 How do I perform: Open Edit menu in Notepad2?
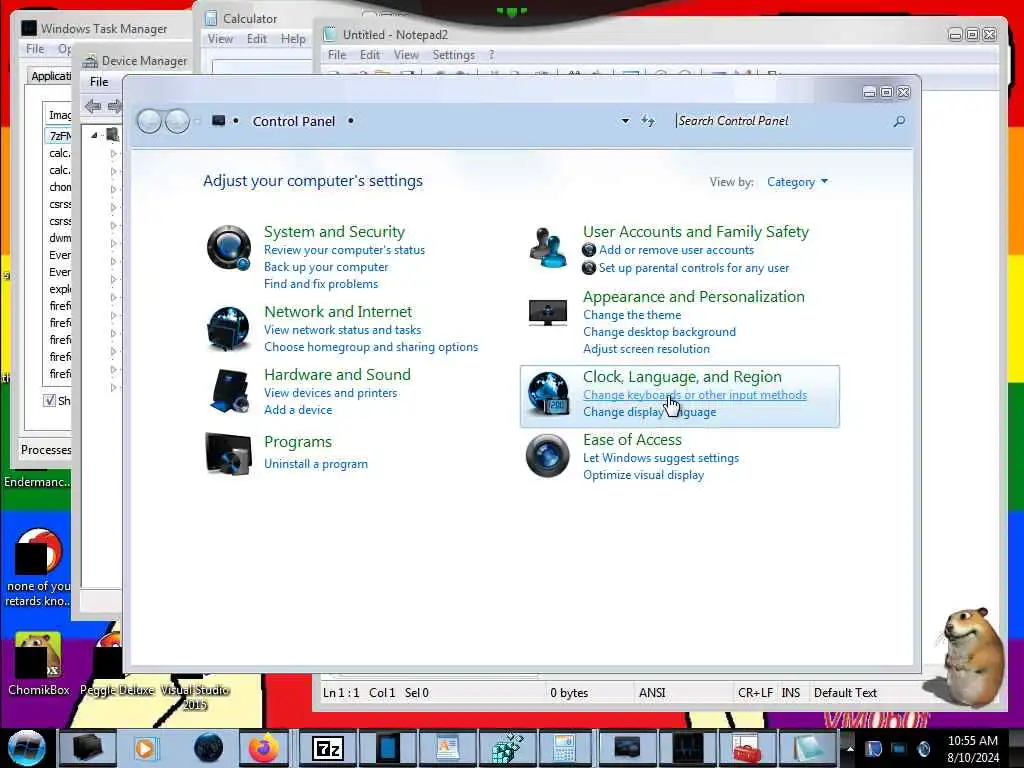(x=370, y=55)
